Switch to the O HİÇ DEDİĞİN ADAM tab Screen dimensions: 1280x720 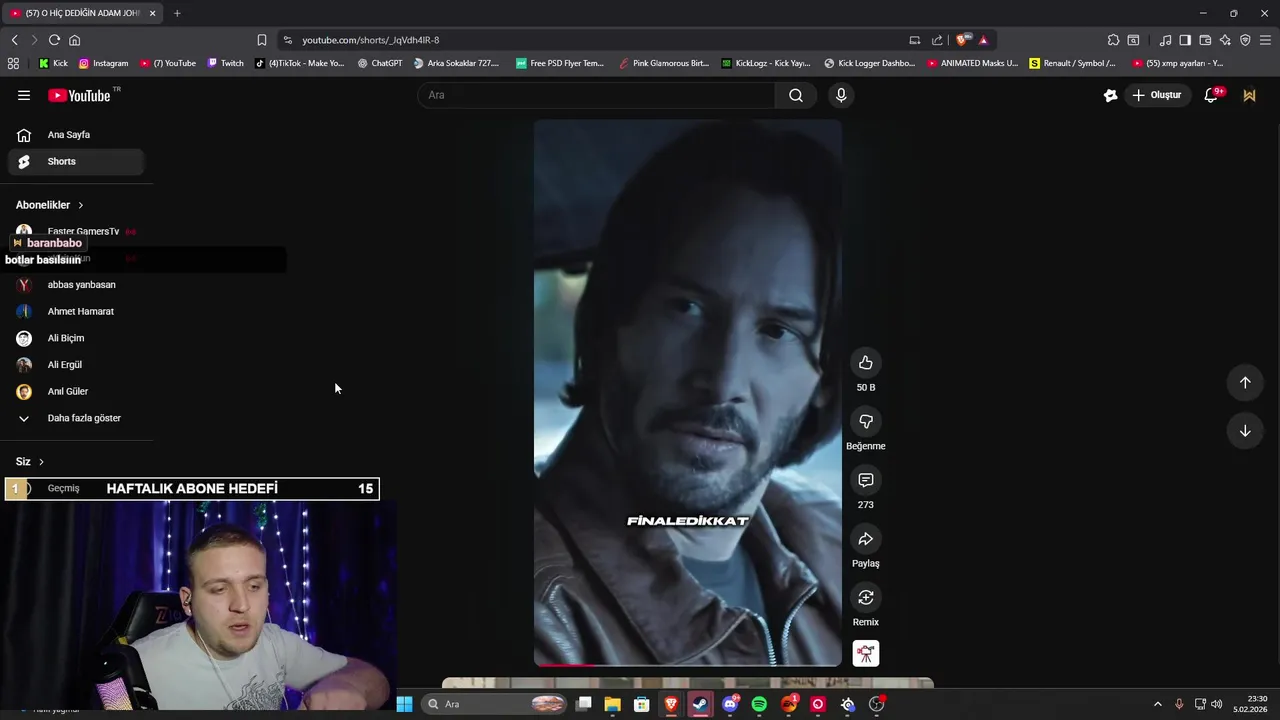click(x=83, y=13)
